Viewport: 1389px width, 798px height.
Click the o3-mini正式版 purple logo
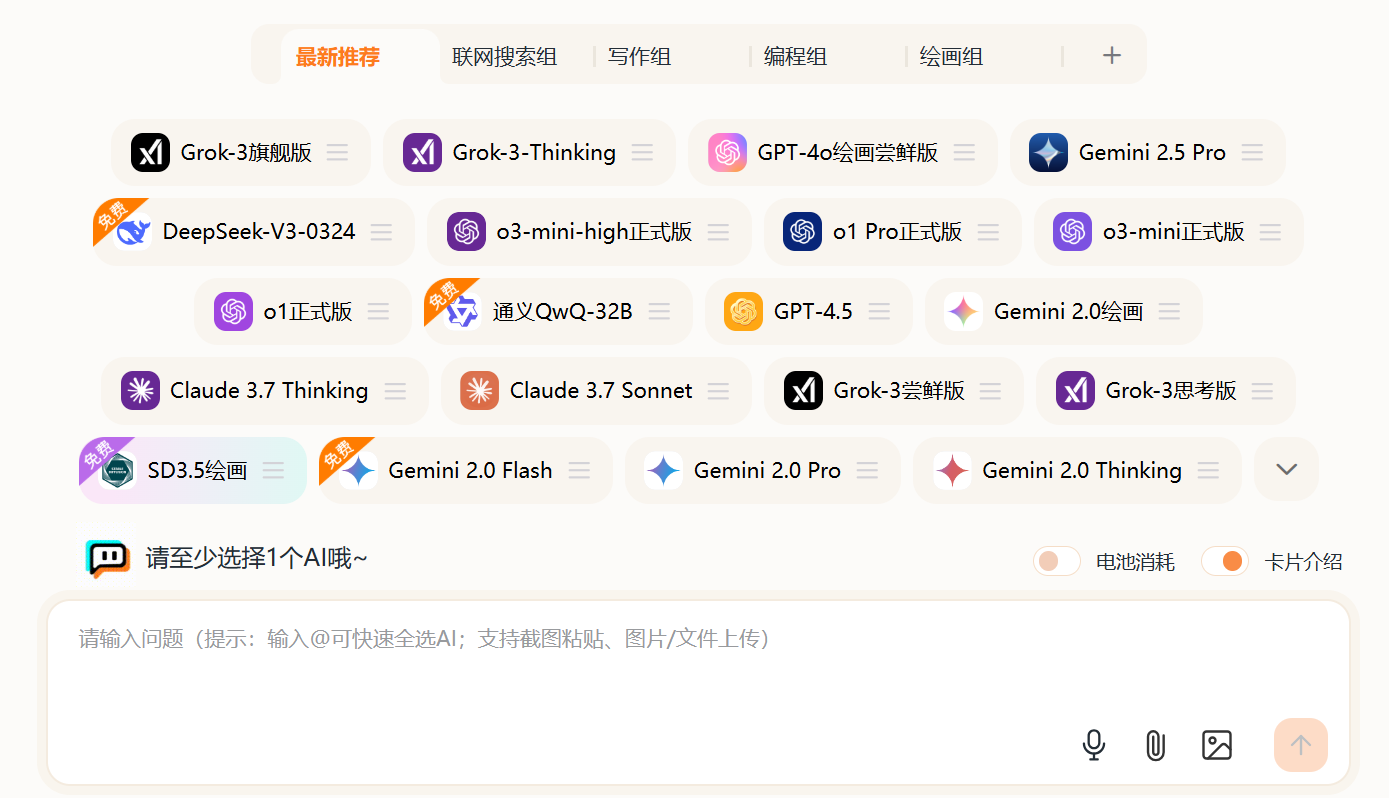pos(1073,232)
